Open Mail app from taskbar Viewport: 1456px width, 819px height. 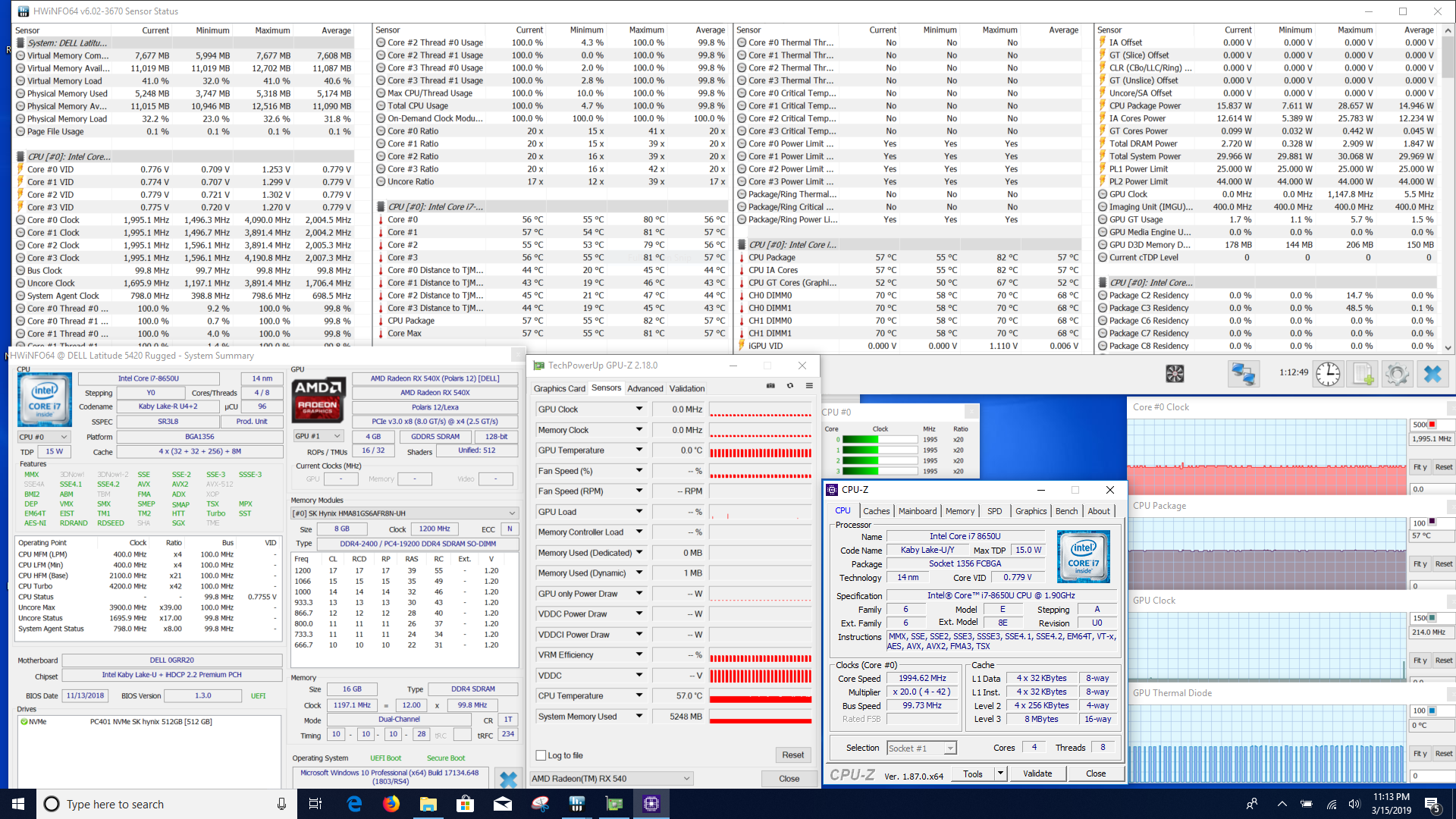coord(503,804)
